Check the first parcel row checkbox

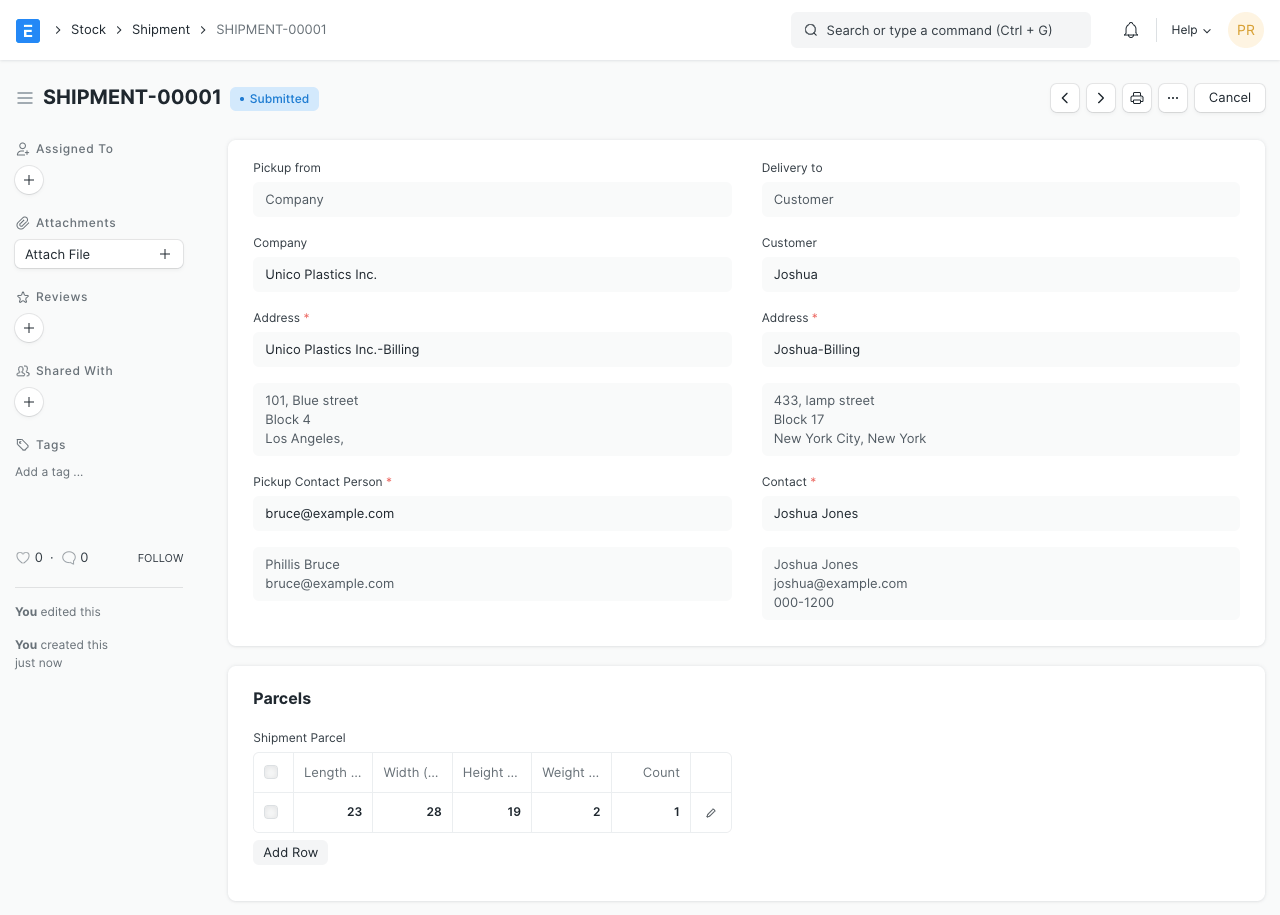point(271,812)
